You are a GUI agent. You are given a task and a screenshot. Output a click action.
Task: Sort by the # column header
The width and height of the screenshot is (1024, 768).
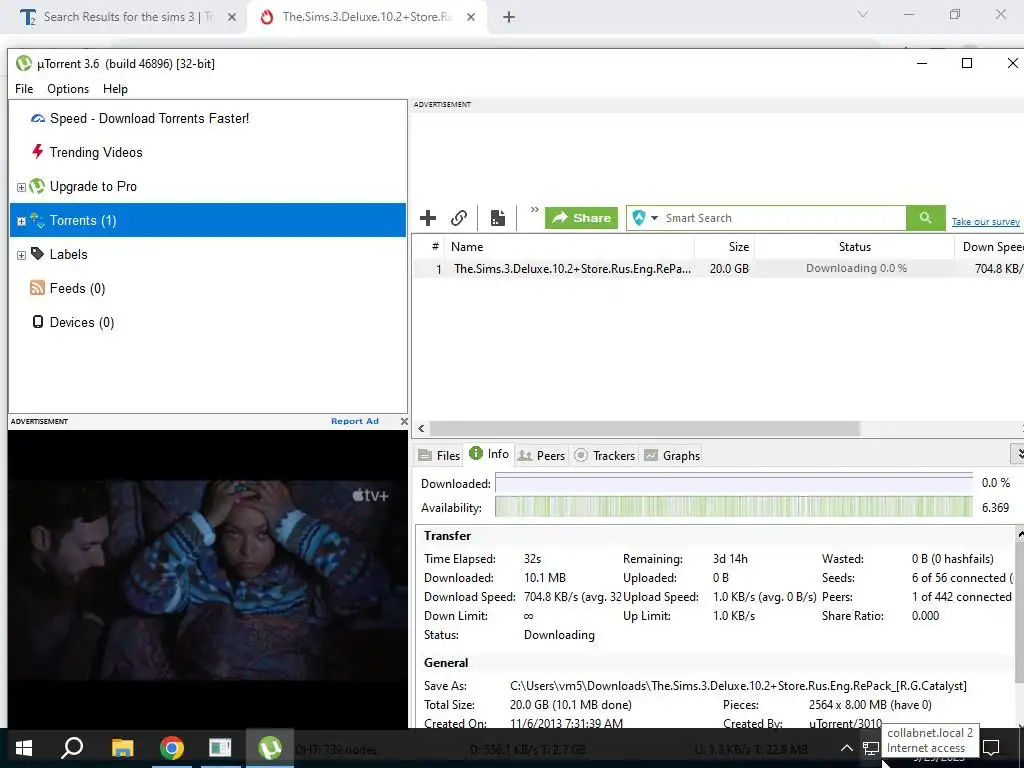point(434,247)
